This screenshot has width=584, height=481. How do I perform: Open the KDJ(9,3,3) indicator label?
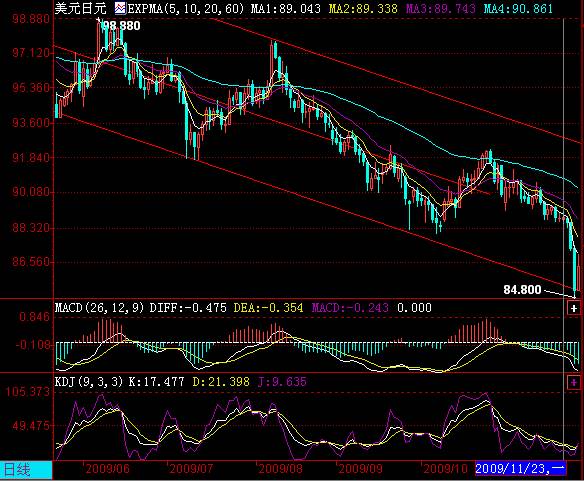point(89,382)
